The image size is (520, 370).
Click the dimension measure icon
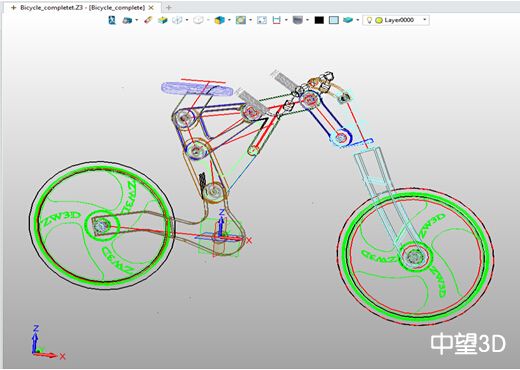pyautogui.click(x=277, y=20)
